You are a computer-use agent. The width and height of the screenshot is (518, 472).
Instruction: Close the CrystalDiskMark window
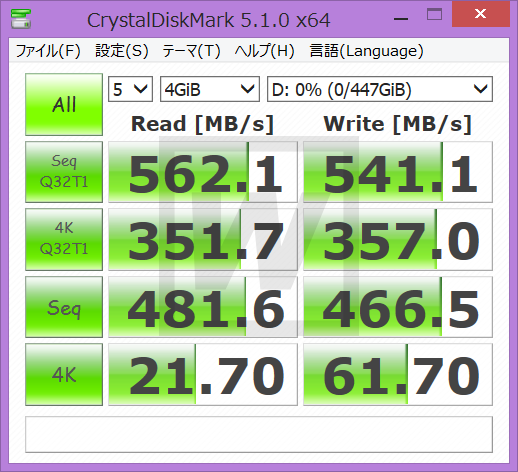pyautogui.click(x=481, y=14)
